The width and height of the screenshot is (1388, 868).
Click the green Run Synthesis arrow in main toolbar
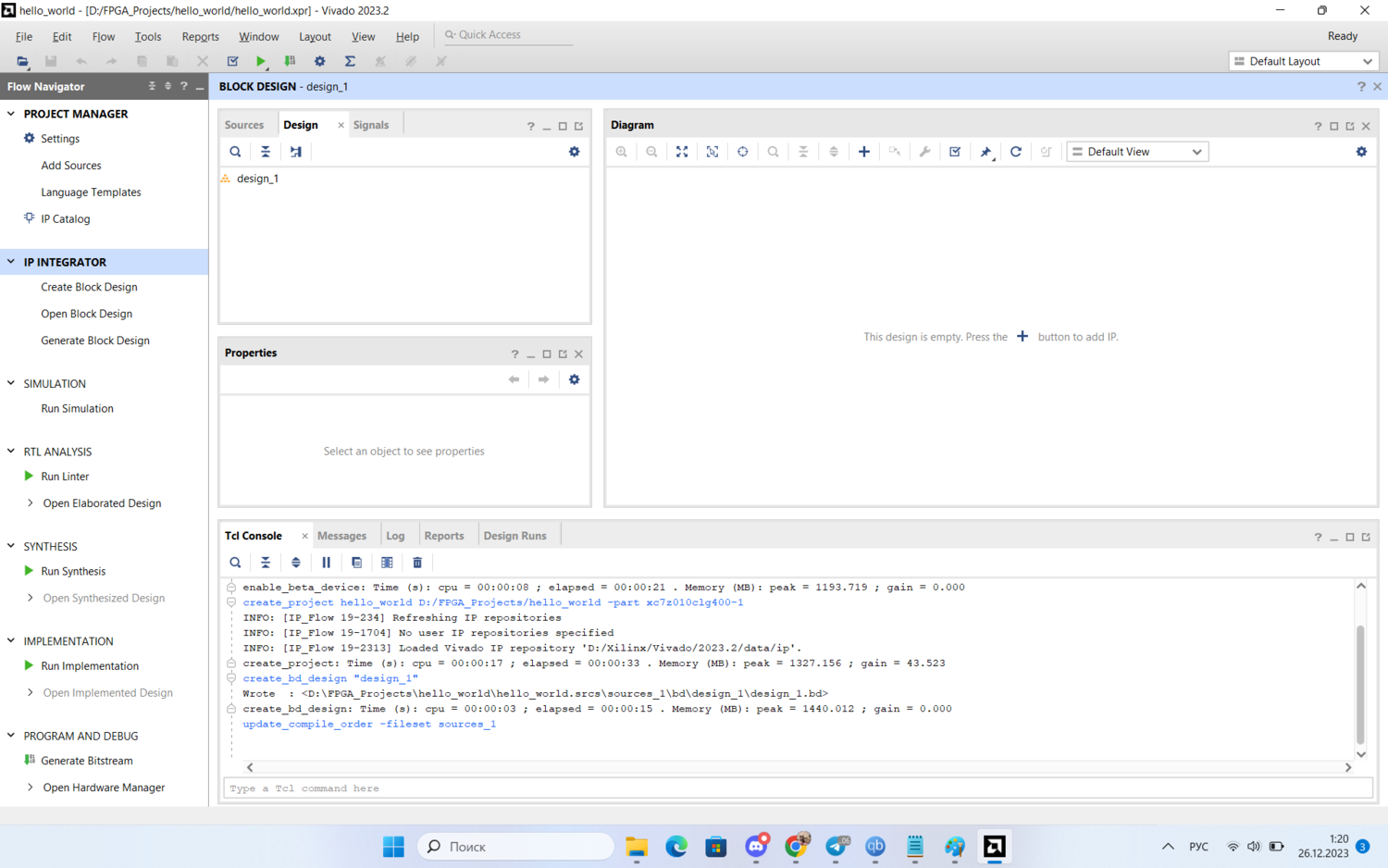tap(261, 61)
